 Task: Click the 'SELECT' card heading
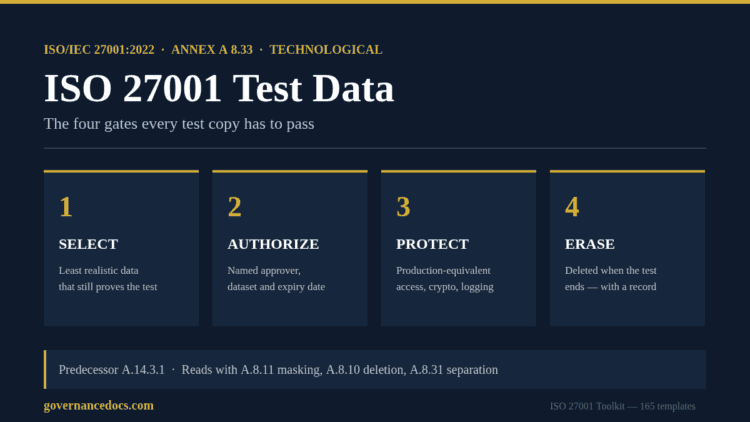click(88, 244)
